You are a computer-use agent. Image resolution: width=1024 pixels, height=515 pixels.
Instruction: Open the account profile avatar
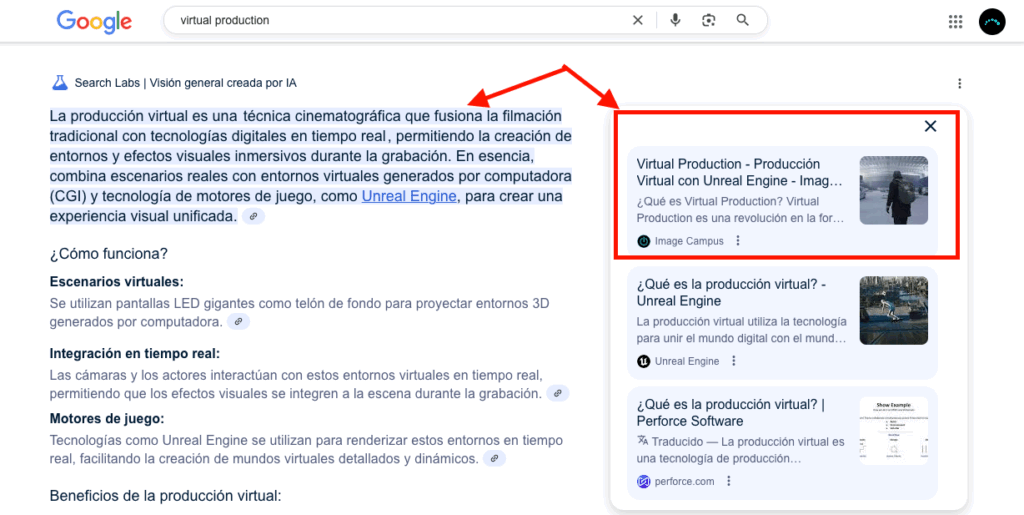(992, 22)
